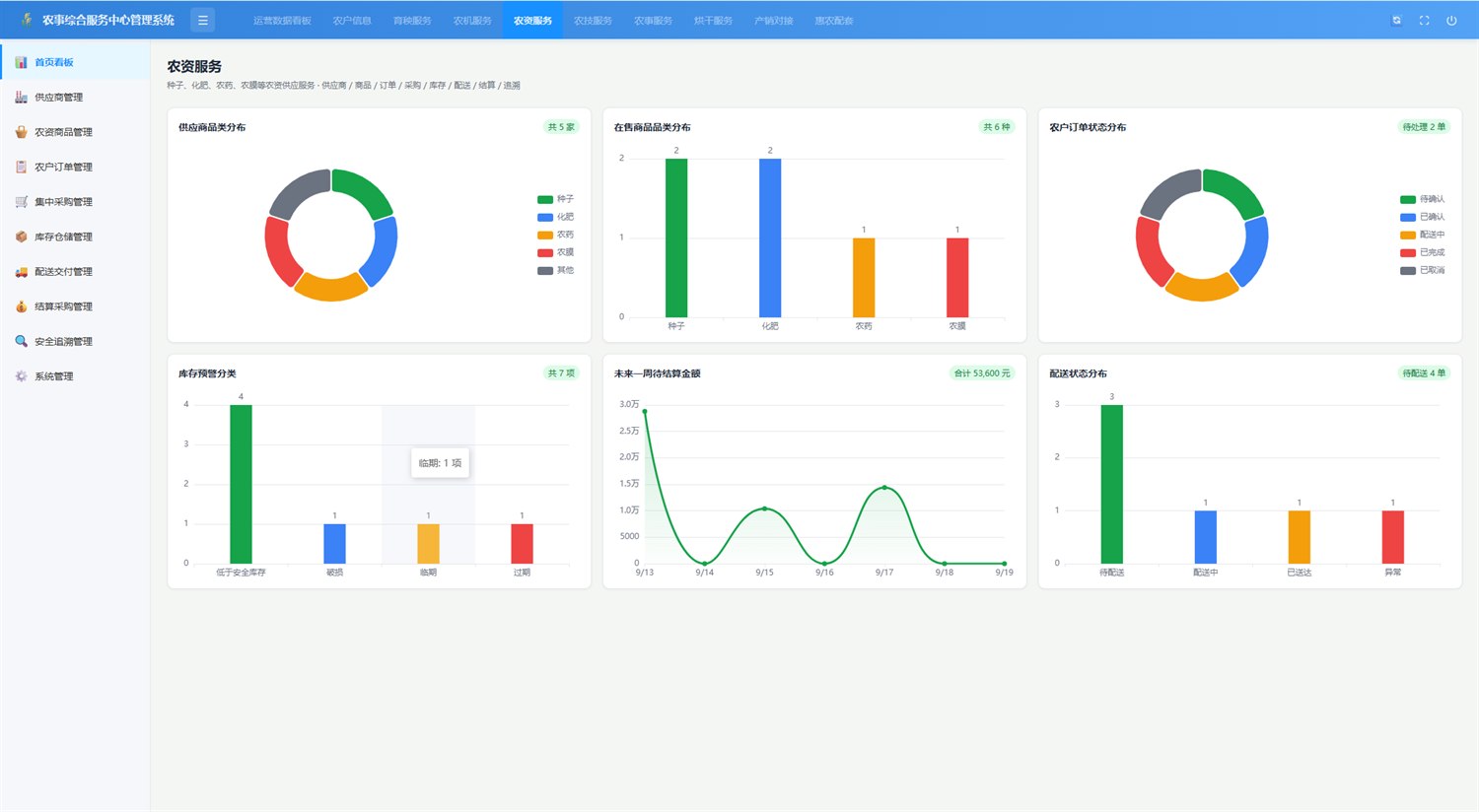The width and height of the screenshot is (1479, 812).
Task: Toggle 待确认 in the order status legend
Action: [x=1422, y=199]
